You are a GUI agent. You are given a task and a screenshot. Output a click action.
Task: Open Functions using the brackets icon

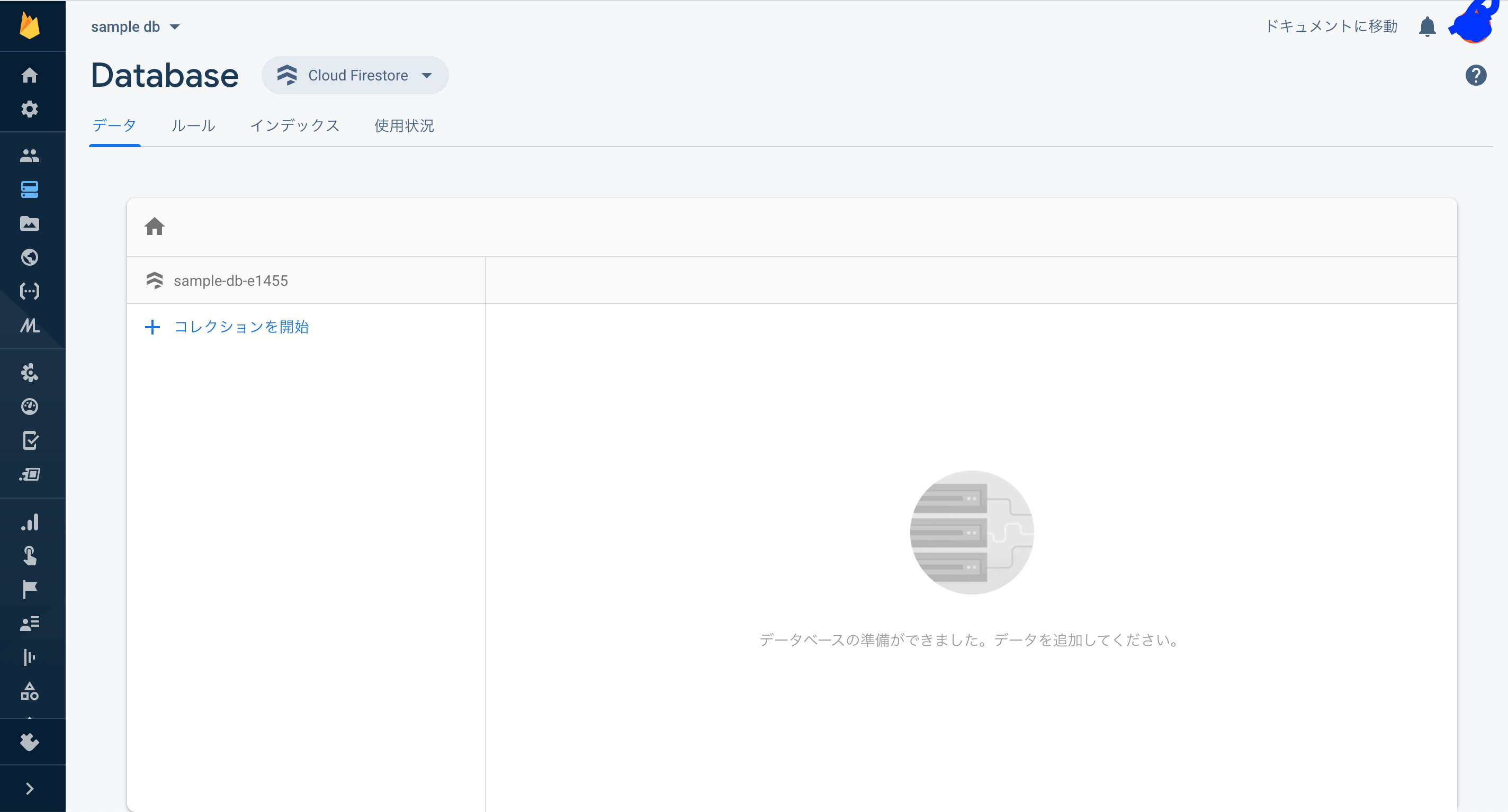click(30, 291)
